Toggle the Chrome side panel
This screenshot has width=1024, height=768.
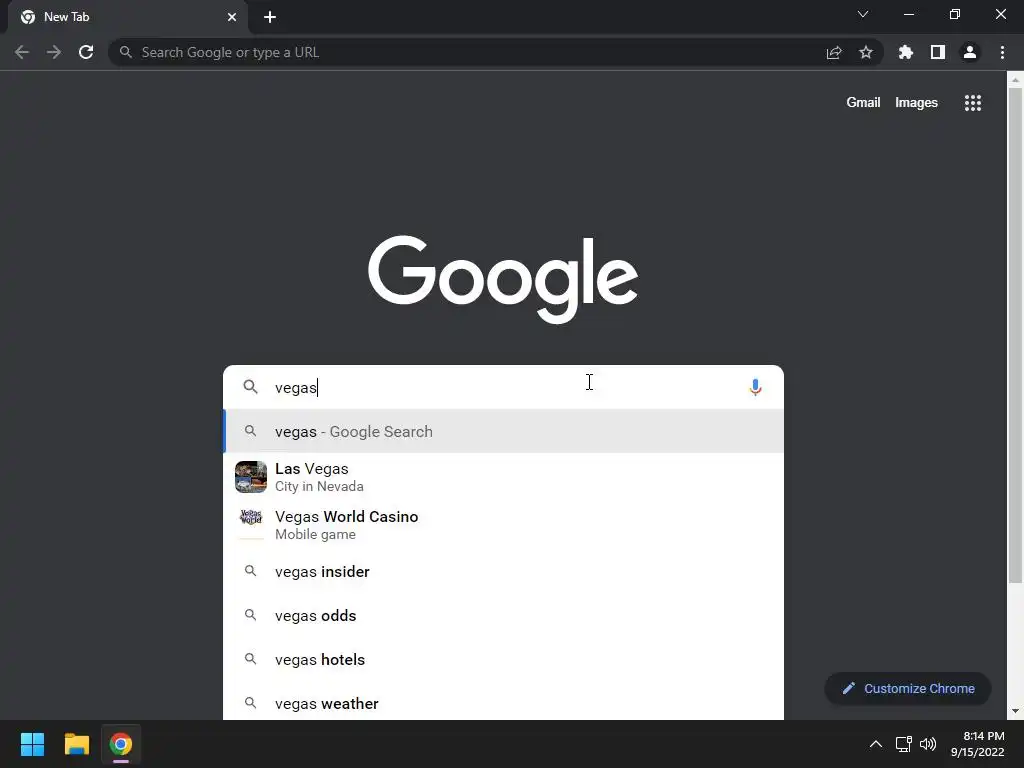pos(938,52)
